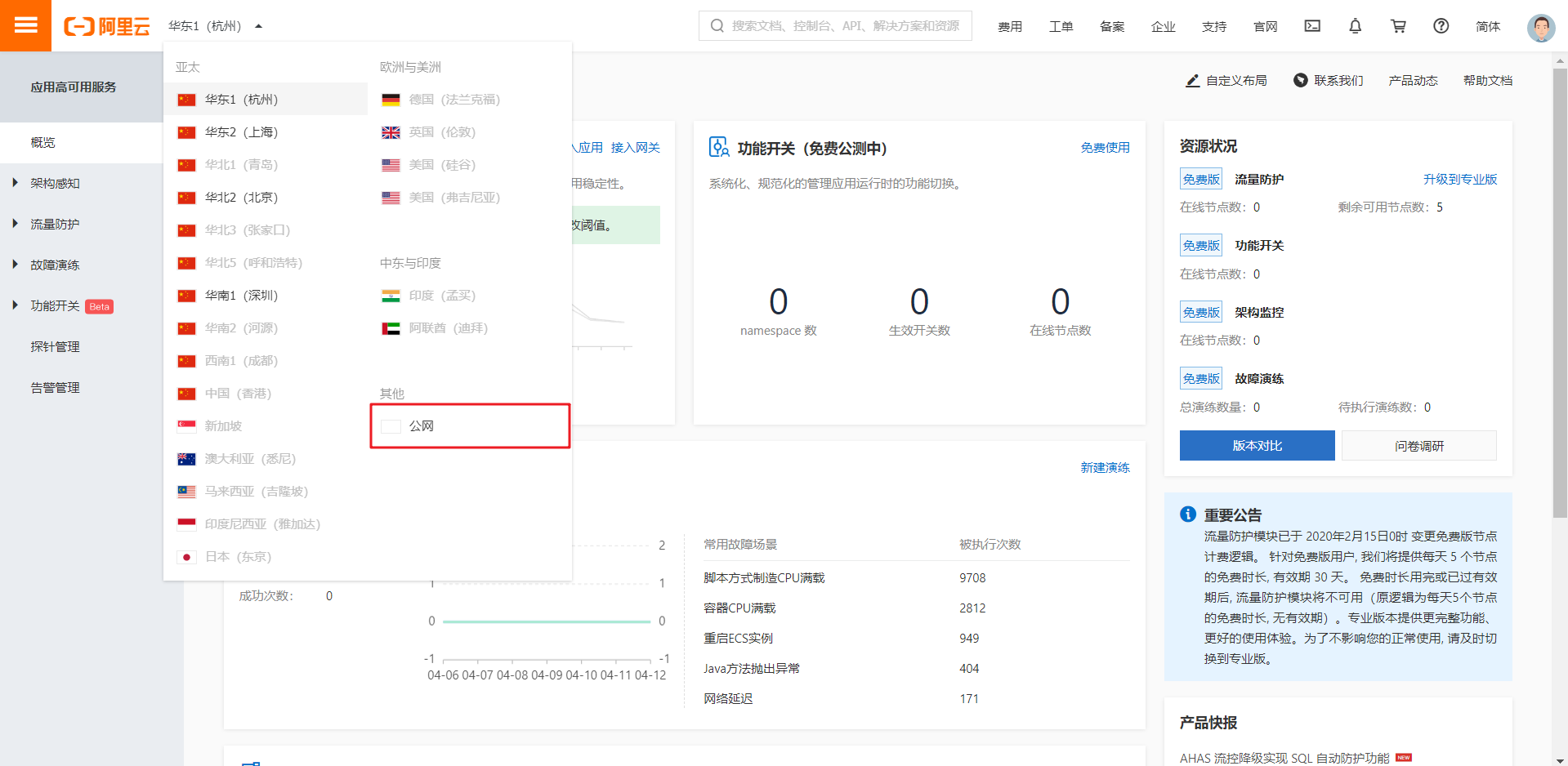
Task: Click the Indonesia flag icon
Action: [x=187, y=524]
